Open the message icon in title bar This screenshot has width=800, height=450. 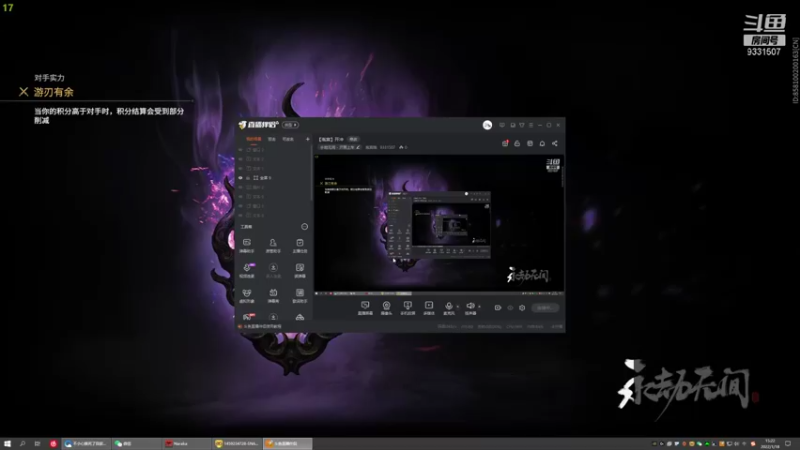pyautogui.click(x=502, y=125)
